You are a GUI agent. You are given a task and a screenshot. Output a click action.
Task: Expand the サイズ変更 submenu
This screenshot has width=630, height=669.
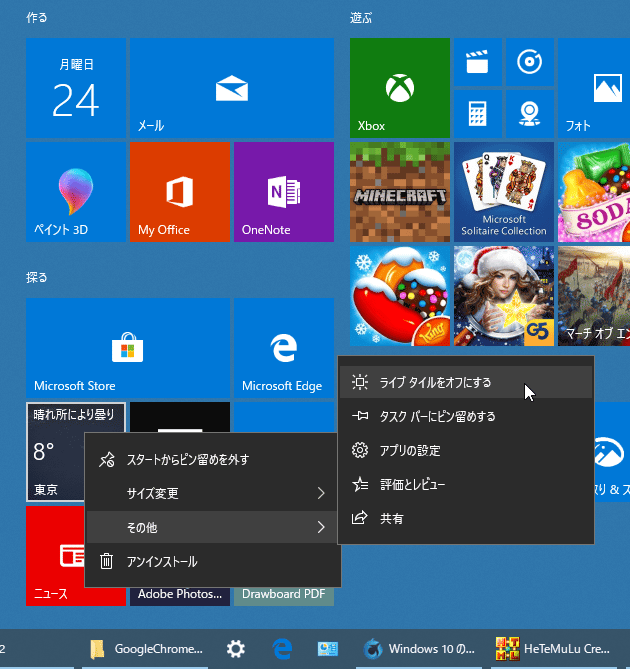pyautogui.click(x=212, y=494)
